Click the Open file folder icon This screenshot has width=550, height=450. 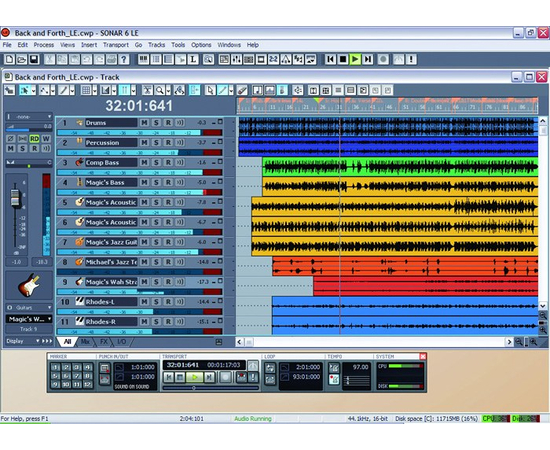[22, 59]
